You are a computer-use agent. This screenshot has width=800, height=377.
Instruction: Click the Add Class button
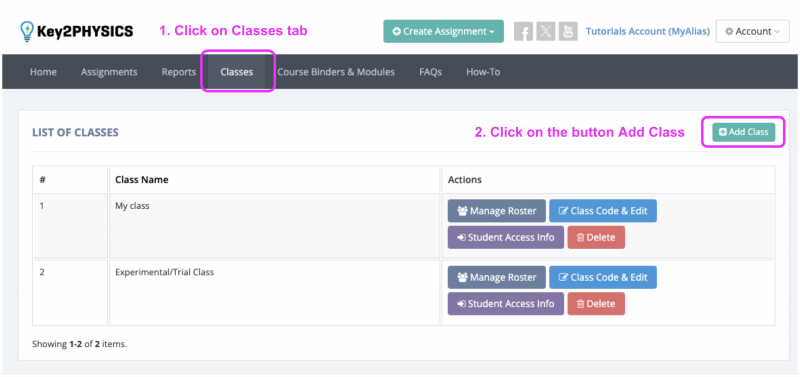pos(743,132)
